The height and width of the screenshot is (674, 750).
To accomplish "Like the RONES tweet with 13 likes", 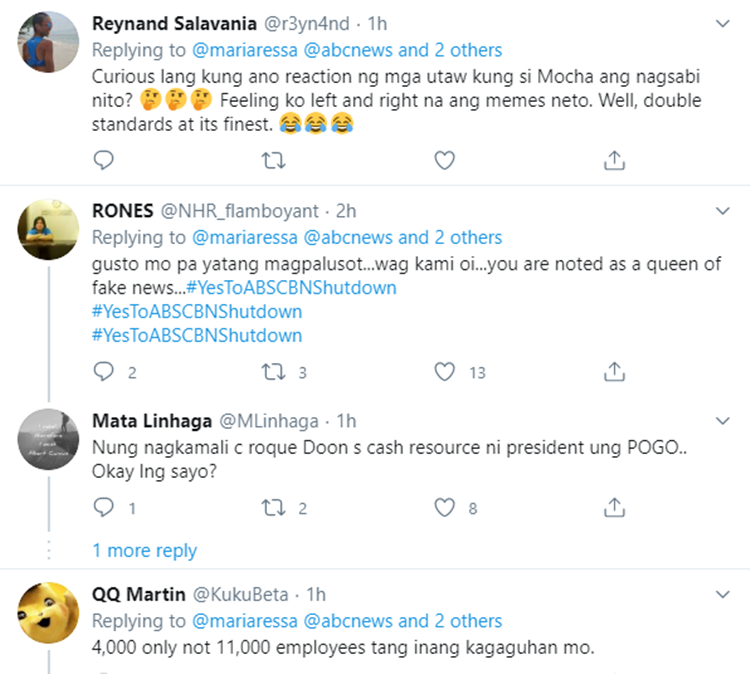I will (x=445, y=372).
